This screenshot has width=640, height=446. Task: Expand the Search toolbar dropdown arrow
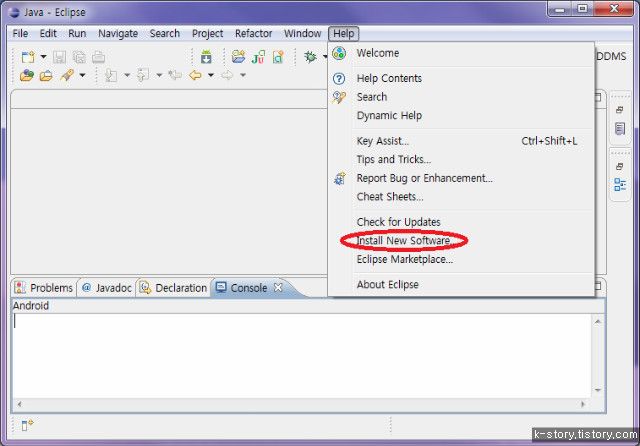point(82,75)
